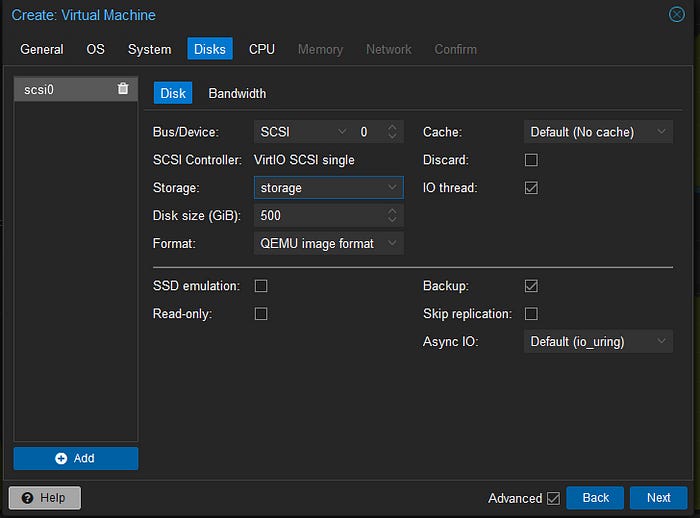Expand the Async IO dropdown
This screenshot has width=700, height=518.
point(598,342)
